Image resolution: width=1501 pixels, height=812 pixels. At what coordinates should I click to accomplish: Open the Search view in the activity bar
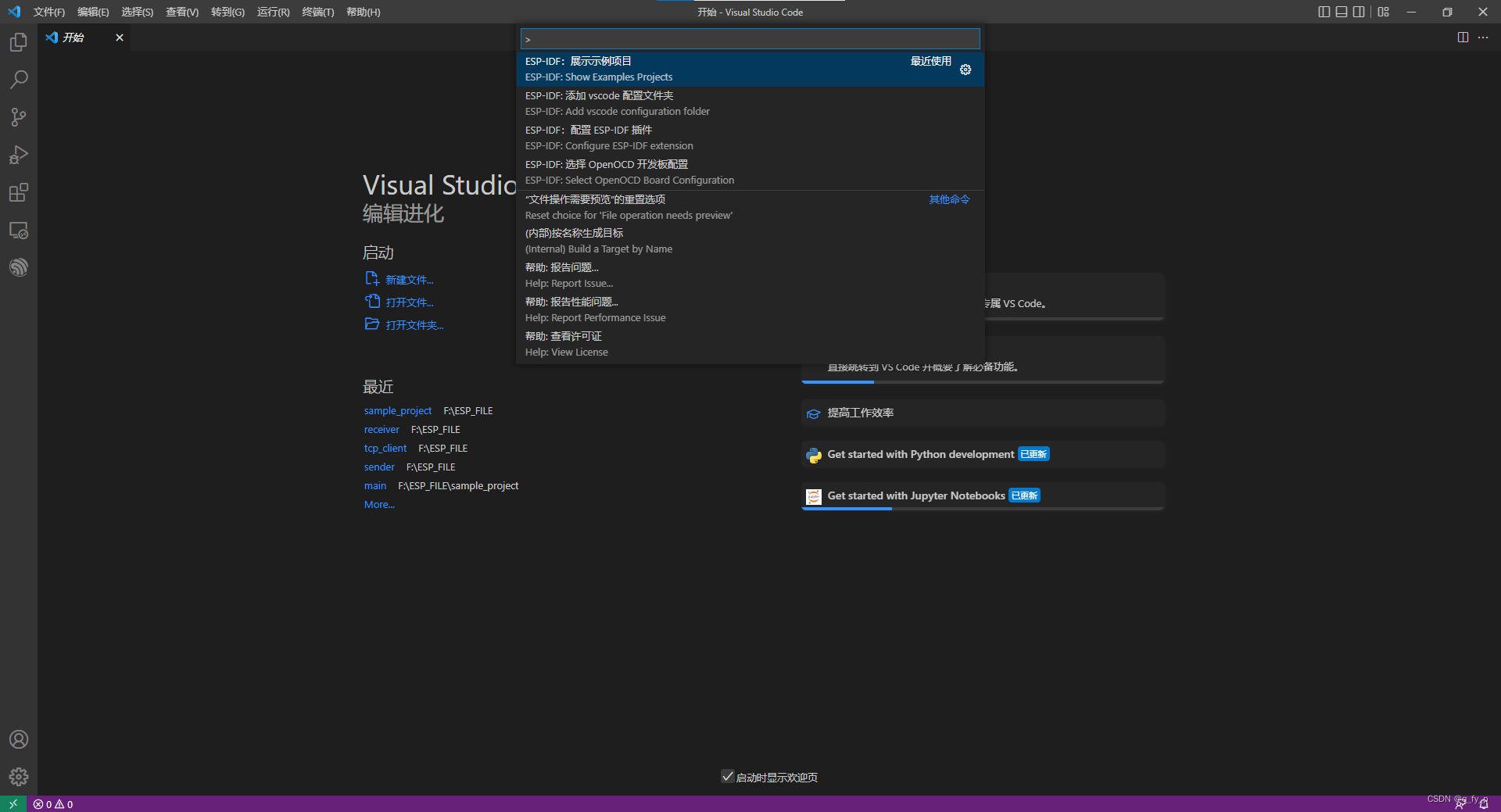(x=19, y=80)
